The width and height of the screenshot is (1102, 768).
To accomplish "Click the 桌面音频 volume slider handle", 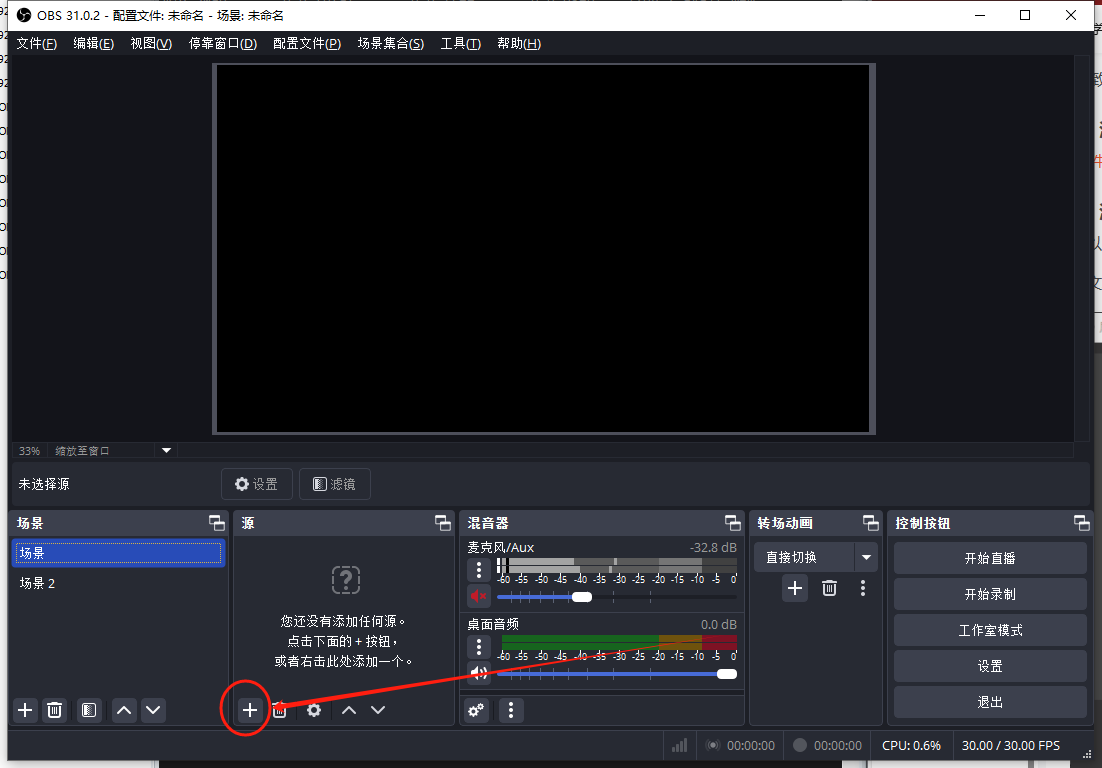I will [x=727, y=674].
